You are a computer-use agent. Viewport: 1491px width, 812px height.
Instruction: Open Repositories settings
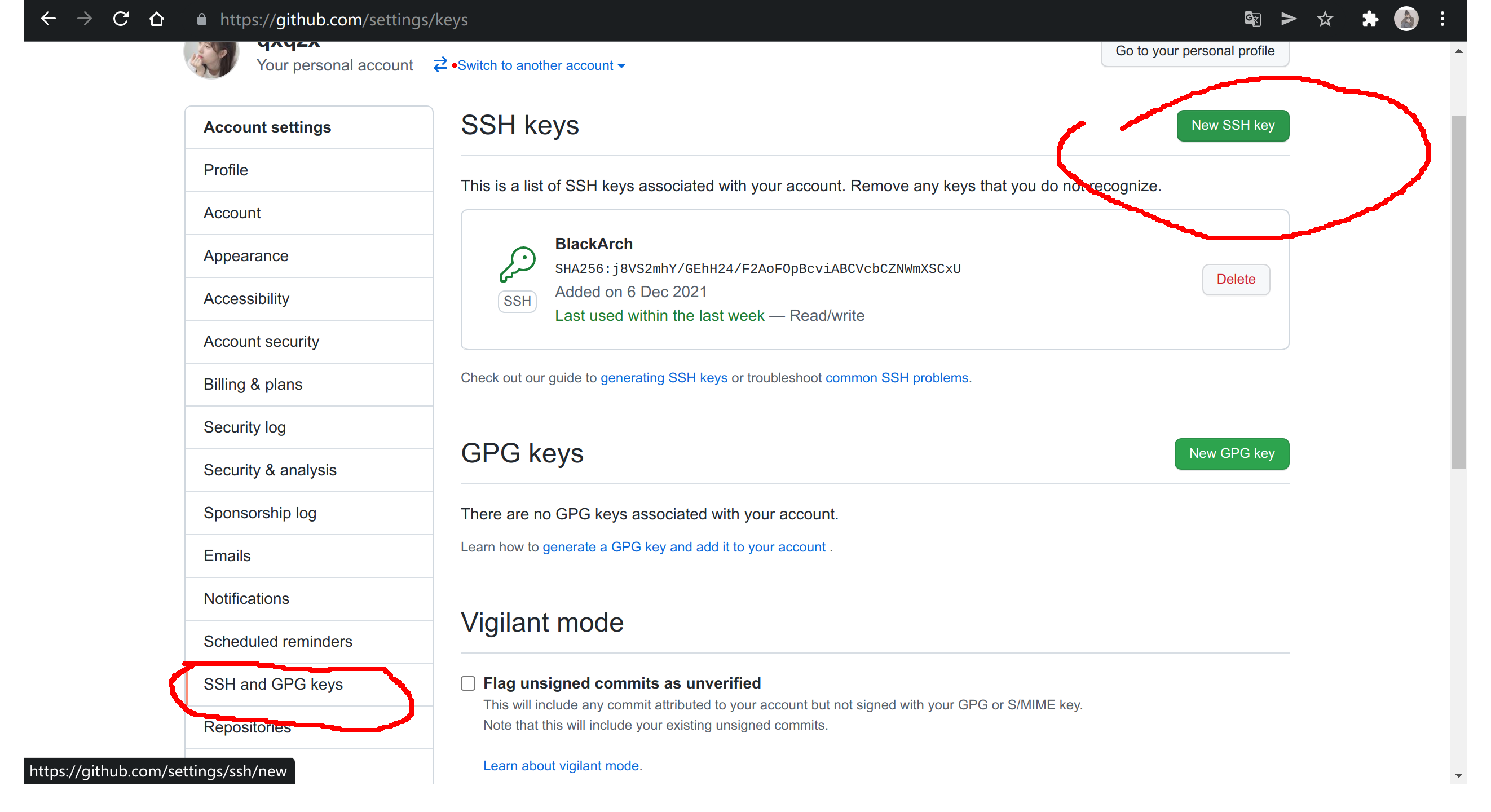[x=308, y=727]
